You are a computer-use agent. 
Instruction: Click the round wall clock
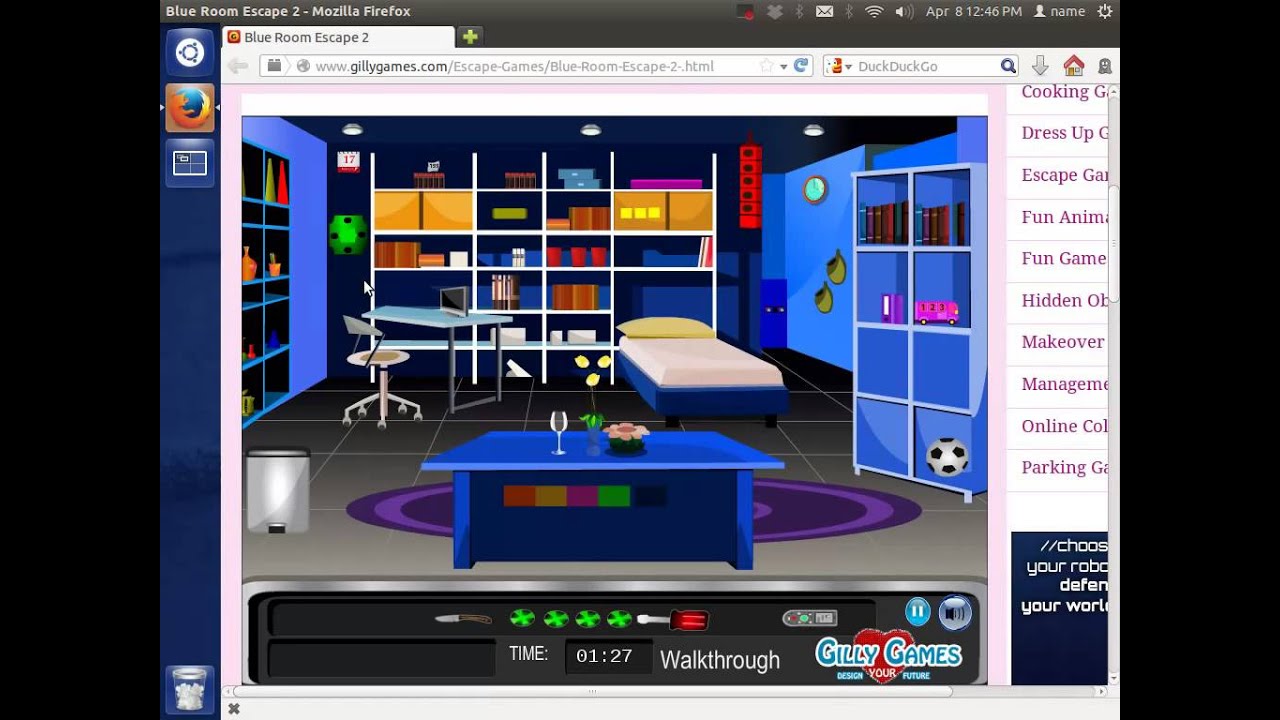tap(815, 189)
